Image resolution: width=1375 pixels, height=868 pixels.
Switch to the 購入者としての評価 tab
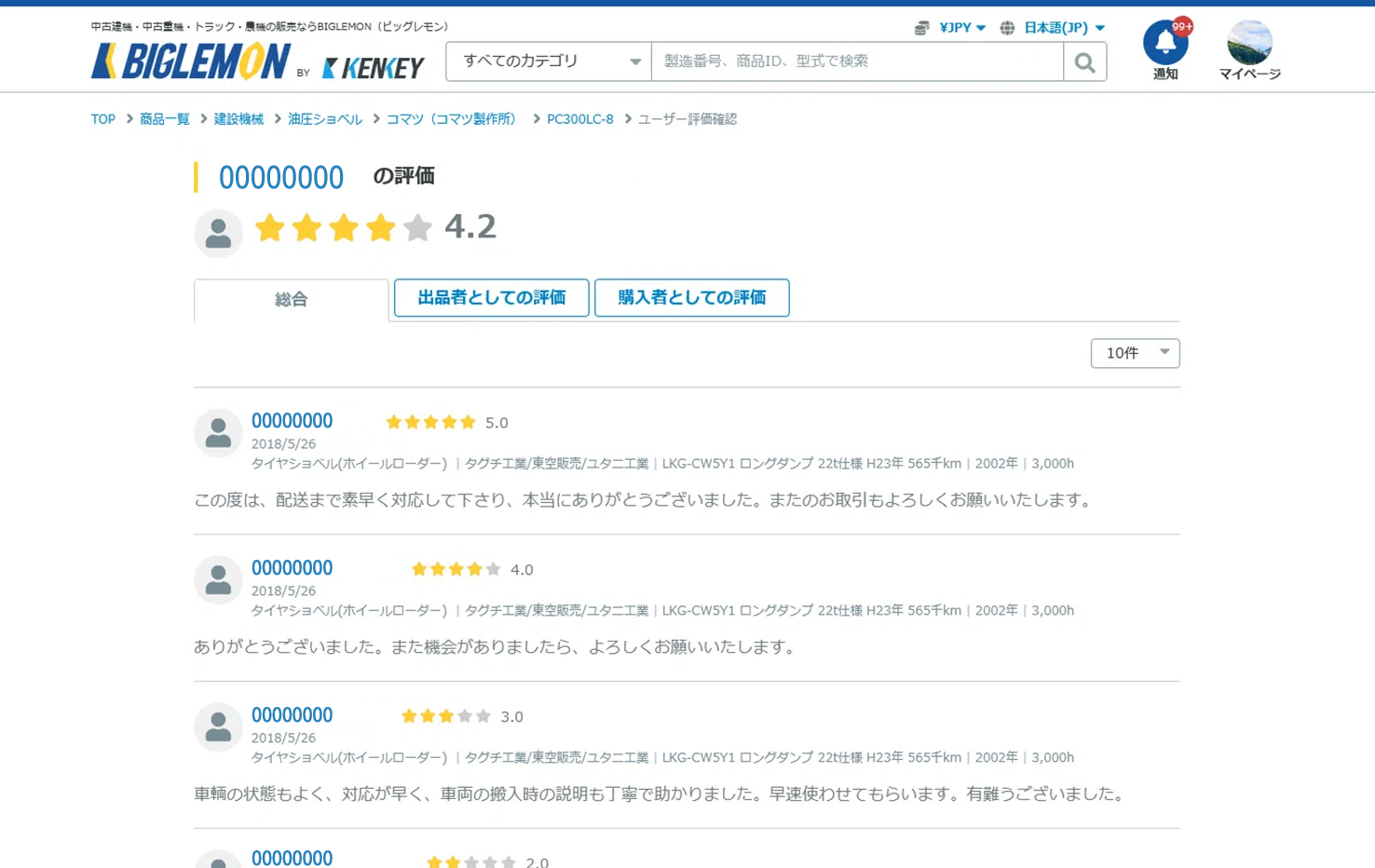pos(691,297)
